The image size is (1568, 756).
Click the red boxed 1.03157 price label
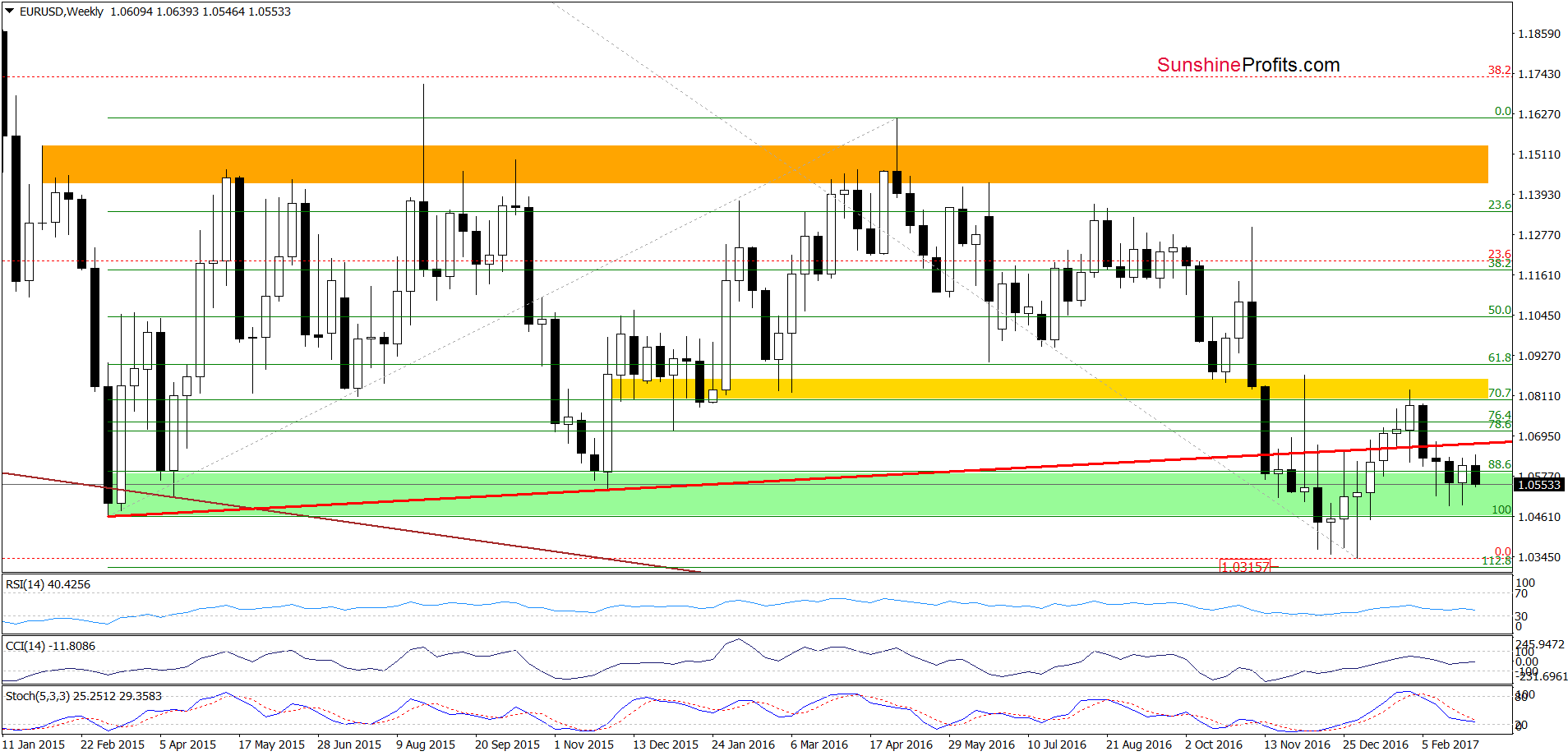pyautogui.click(x=1245, y=566)
